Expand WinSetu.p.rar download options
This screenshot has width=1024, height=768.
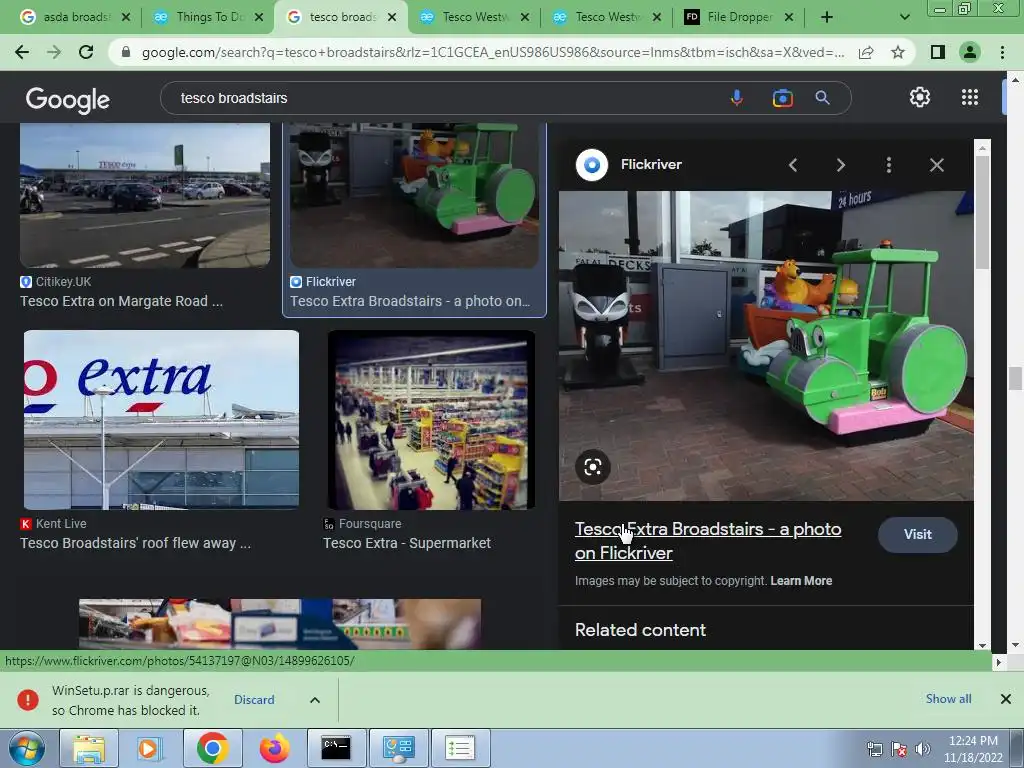pyautogui.click(x=315, y=700)
